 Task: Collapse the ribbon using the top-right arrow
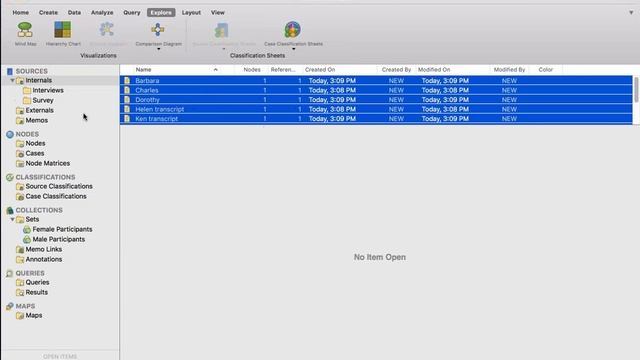tap(631, 13)
